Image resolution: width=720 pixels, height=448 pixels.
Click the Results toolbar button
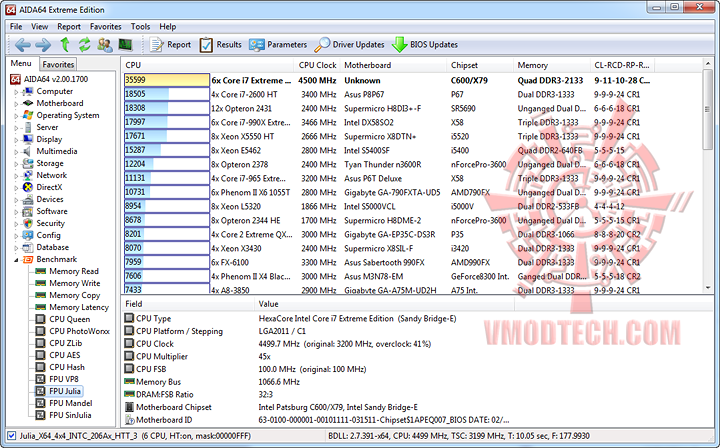(x=220, y=45)
